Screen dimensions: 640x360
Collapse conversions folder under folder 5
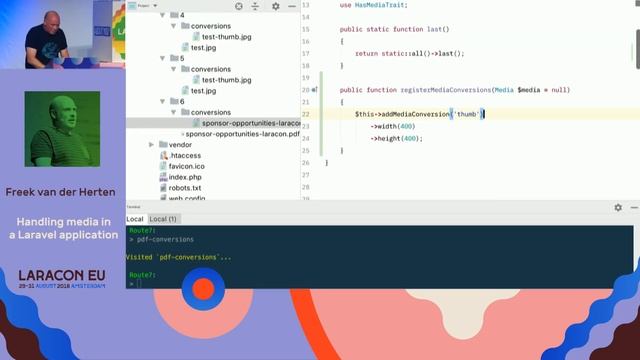pos(173,69)
